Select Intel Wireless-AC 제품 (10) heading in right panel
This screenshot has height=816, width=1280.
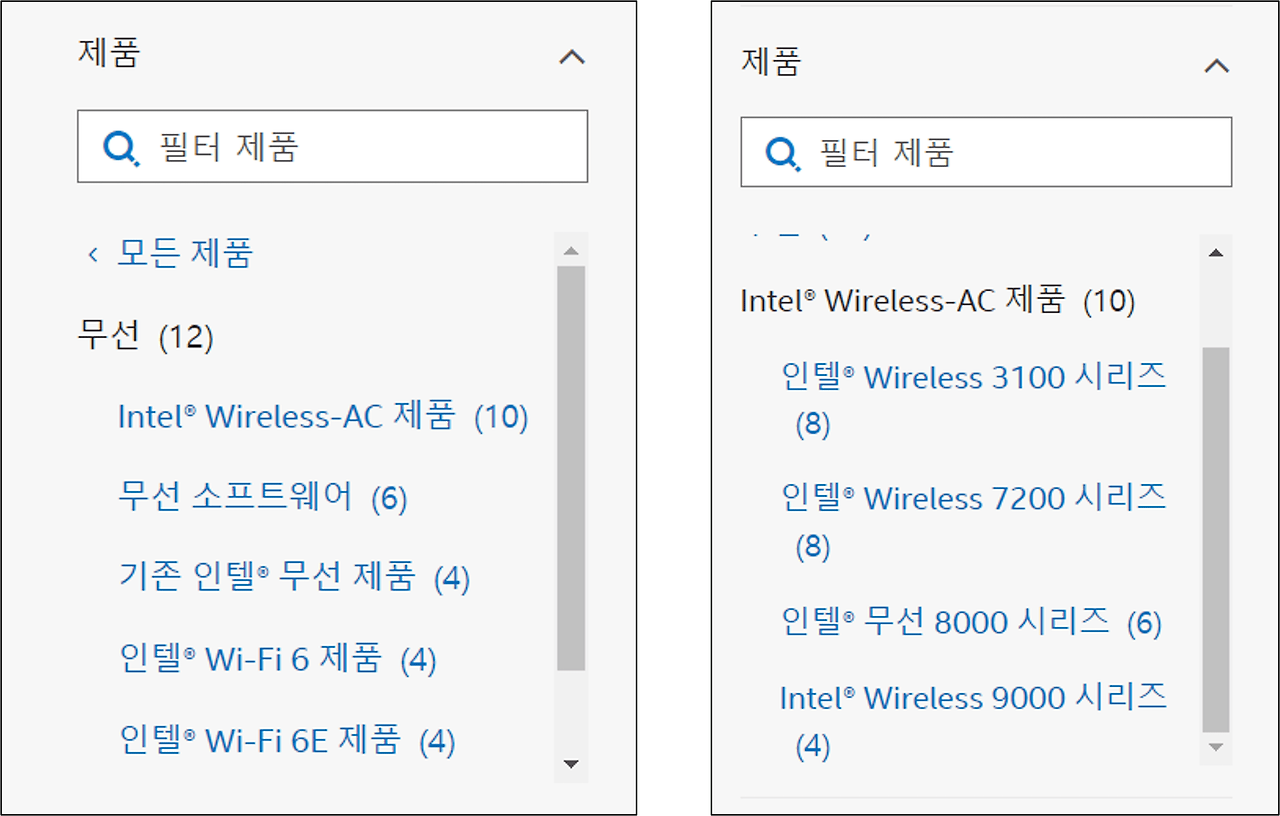(938, 300)
